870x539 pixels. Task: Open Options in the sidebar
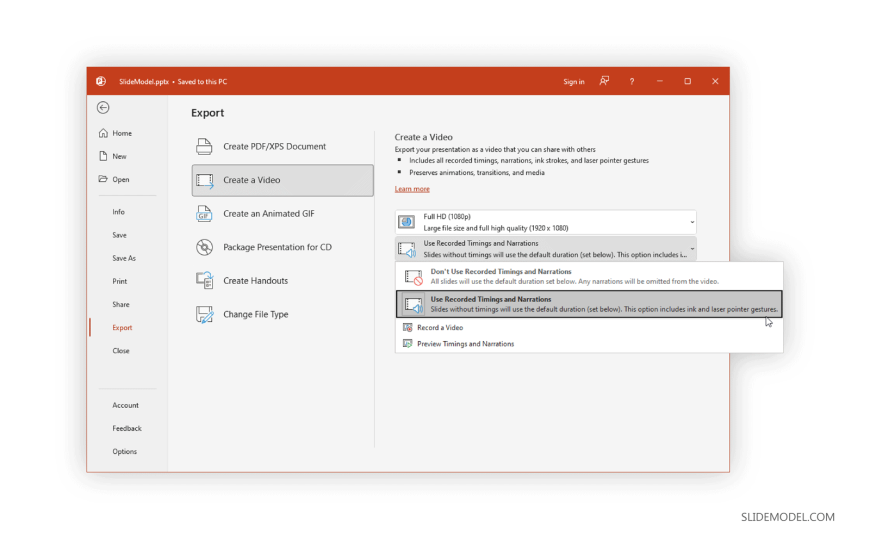[x=124, y=452]
